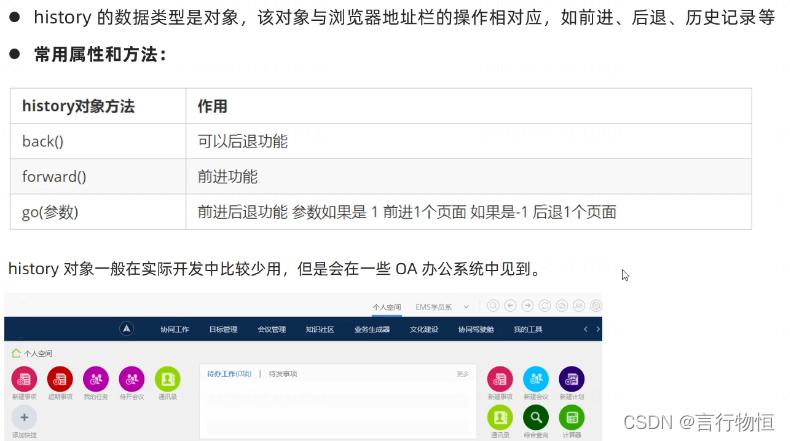Switch to the 待办工作 tab
This screenshot has height=441, width=790.
coord(229,374)
